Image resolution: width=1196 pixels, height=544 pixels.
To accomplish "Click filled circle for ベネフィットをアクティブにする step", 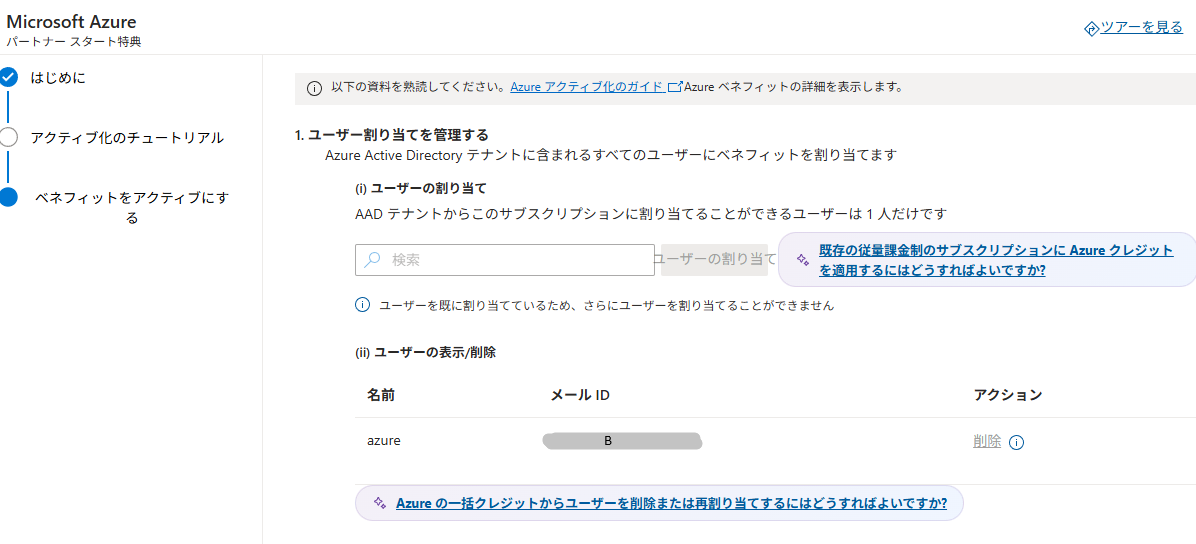I will click(8, 198).
